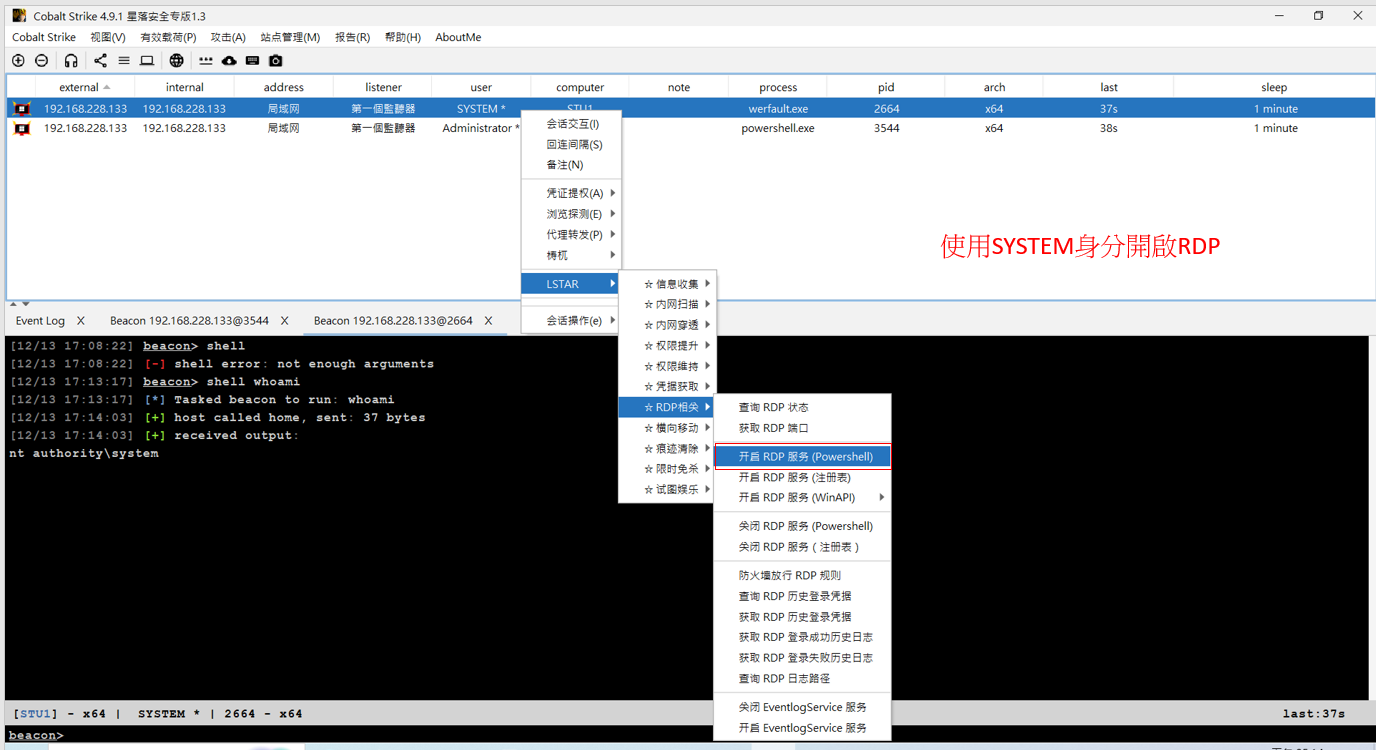The image size is (1376, 750).
Task: Open the AboutMe menu
Action: pyautogui.click(x=458, y=37)
